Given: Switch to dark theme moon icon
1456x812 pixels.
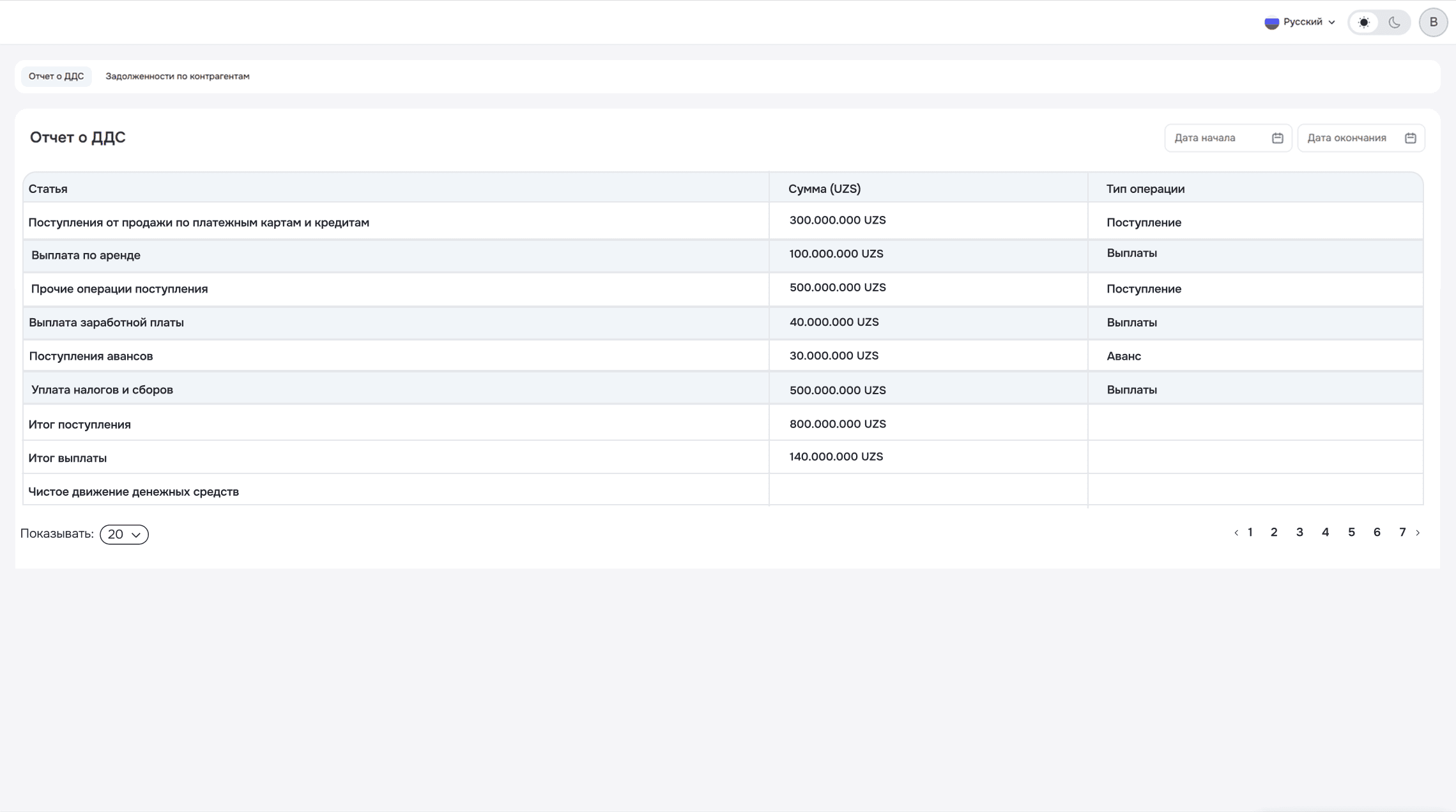Looking at the screenshot, I should 1394,22.
